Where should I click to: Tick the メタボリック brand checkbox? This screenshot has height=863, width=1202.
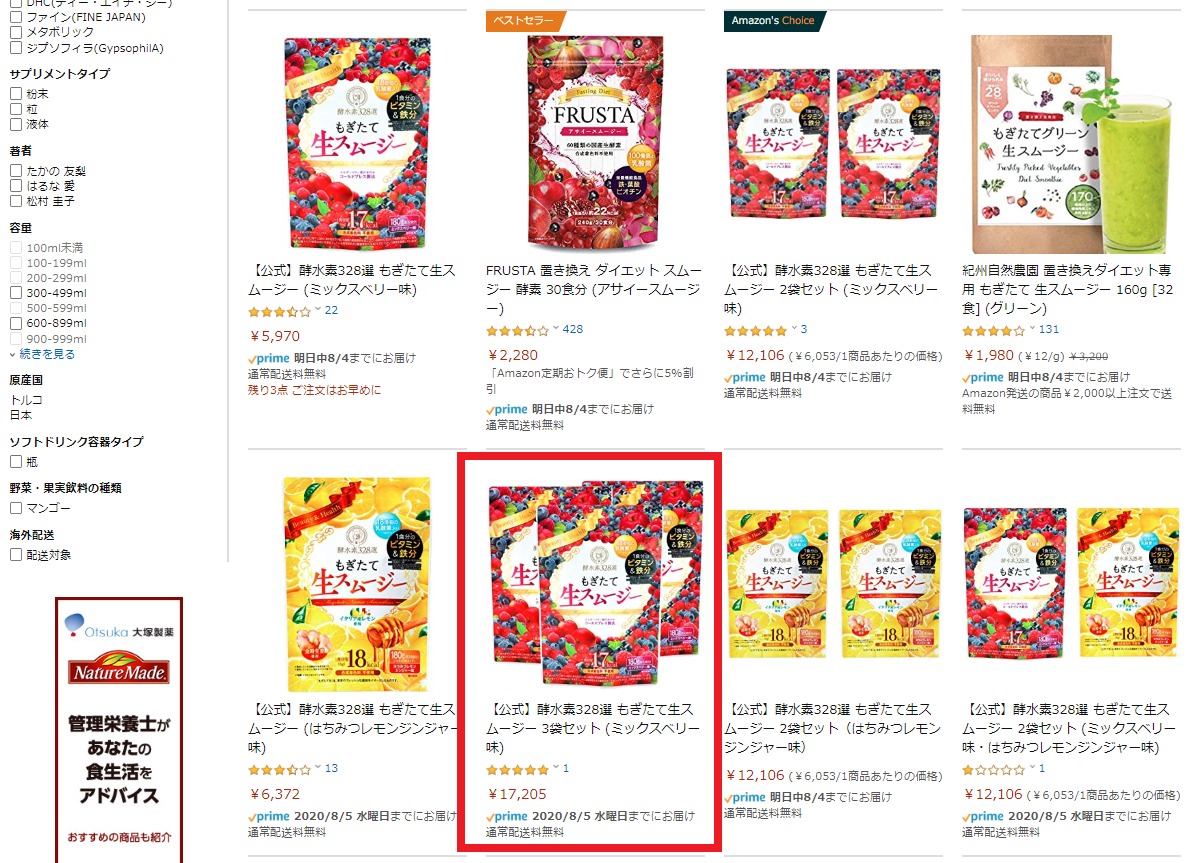coord(15,32)
